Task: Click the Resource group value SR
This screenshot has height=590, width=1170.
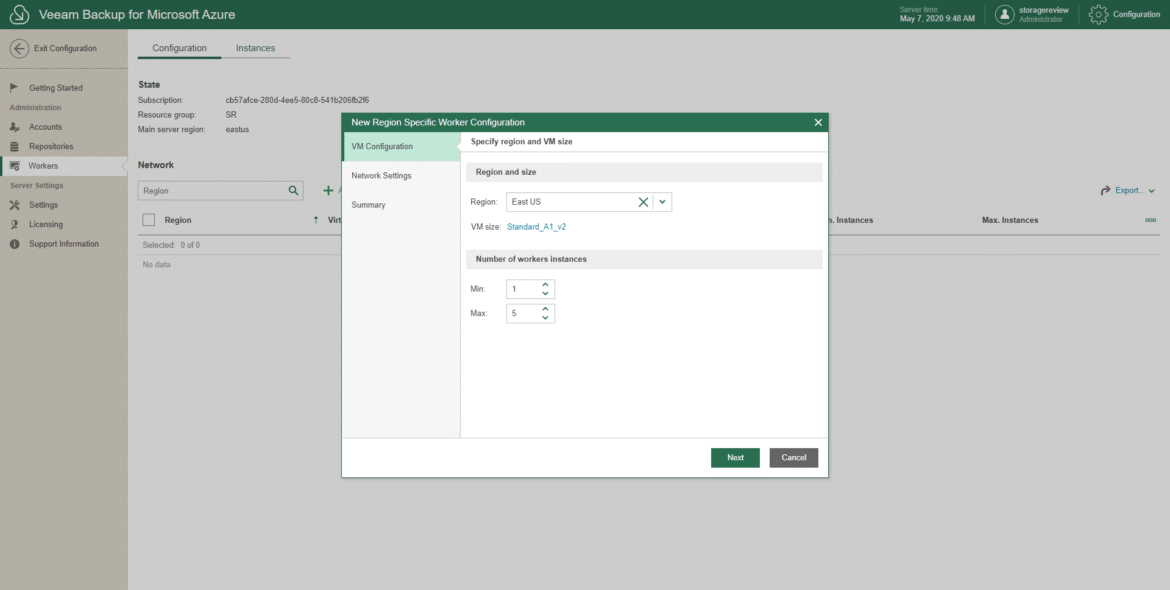Action: pos(231,115)
